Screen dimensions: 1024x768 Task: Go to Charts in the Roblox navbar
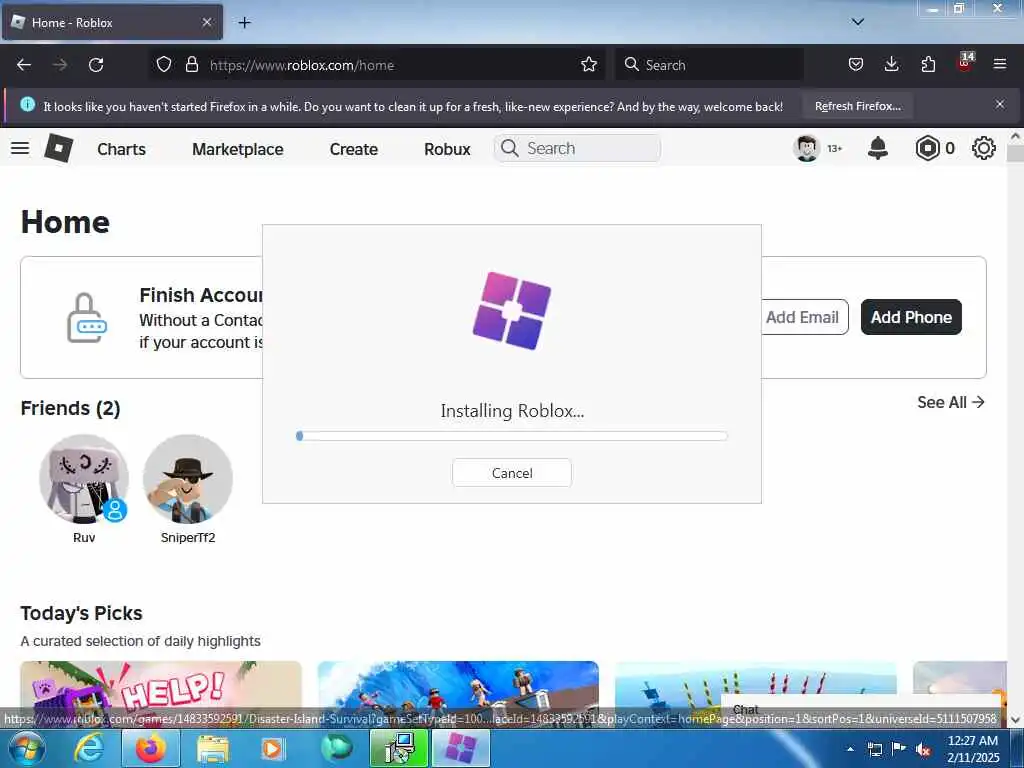tap(121, 149)
